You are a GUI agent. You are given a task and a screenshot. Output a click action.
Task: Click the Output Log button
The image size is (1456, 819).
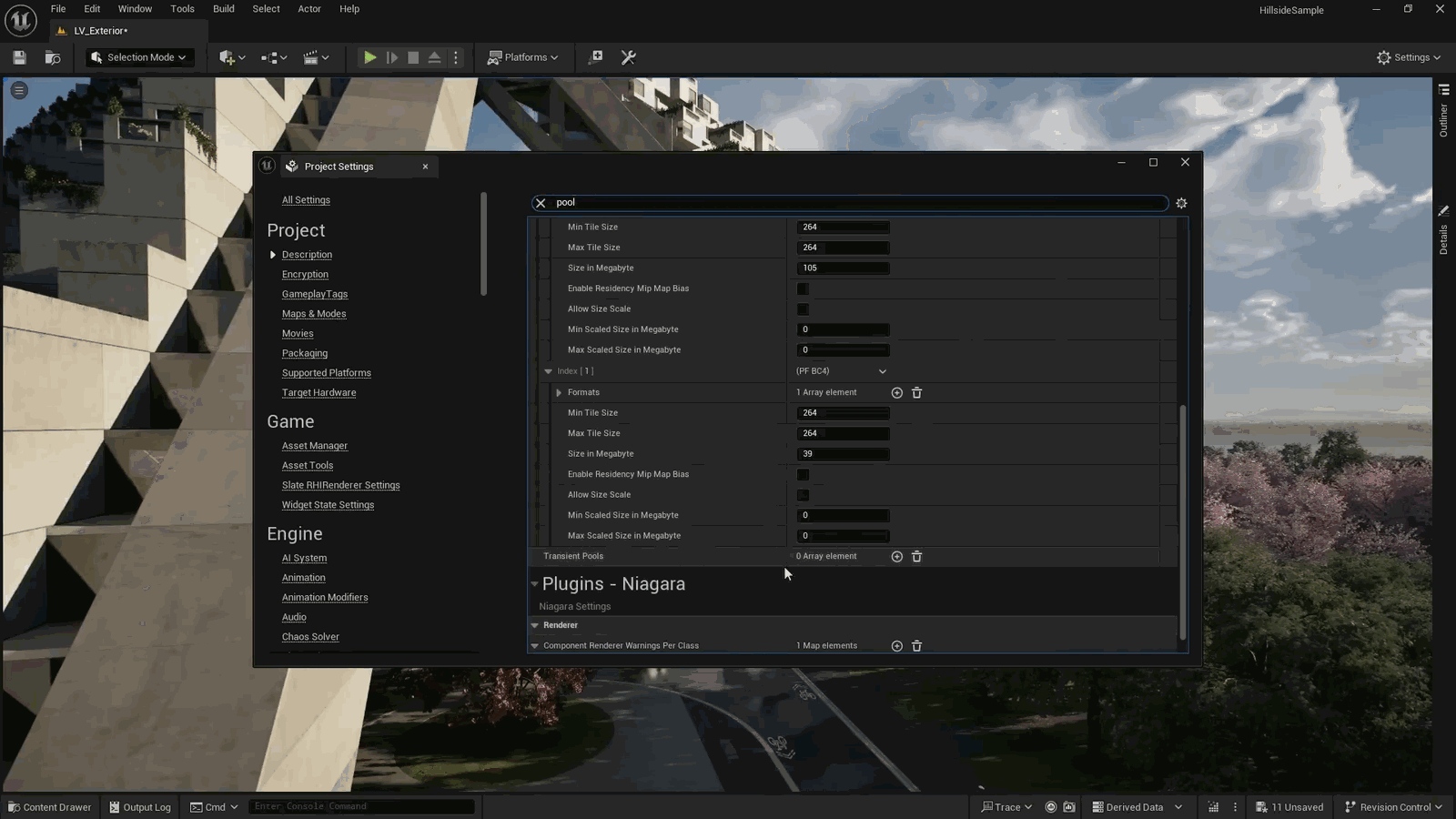(x=140, y=807)
